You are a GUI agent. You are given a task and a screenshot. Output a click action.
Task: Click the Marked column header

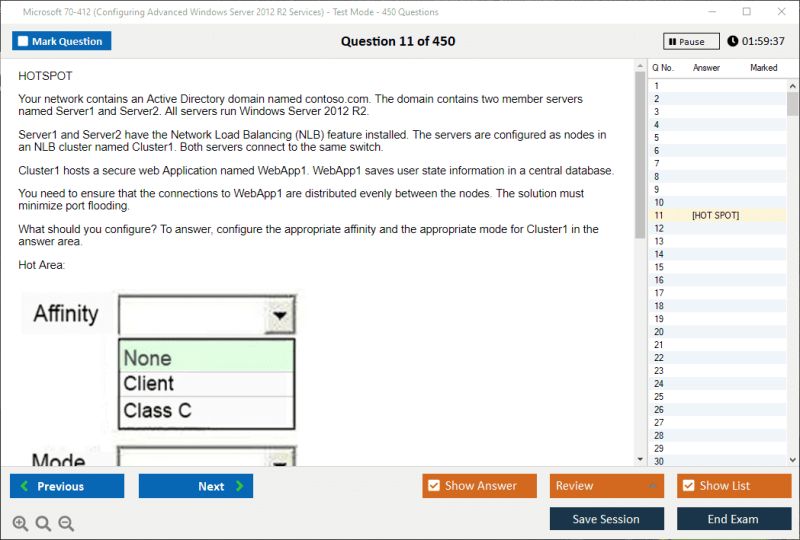pyautogui.click(x=763, y=68)
